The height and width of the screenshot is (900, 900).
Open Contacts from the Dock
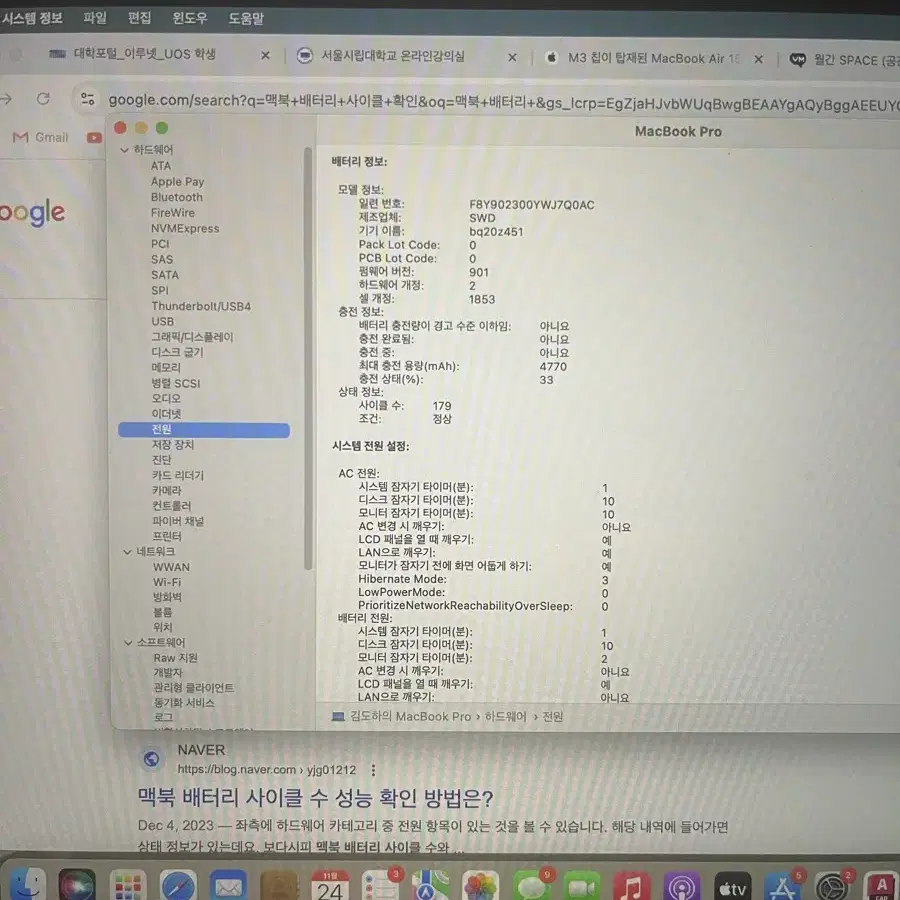(x=279, y=886)
